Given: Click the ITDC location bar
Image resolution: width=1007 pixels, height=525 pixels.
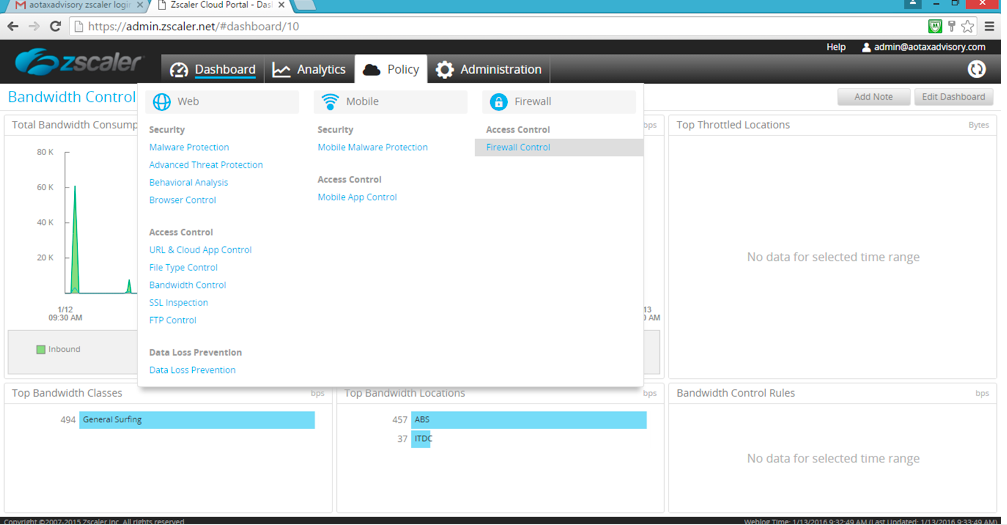Looking at the screenshot, I should tap(421, 439).
